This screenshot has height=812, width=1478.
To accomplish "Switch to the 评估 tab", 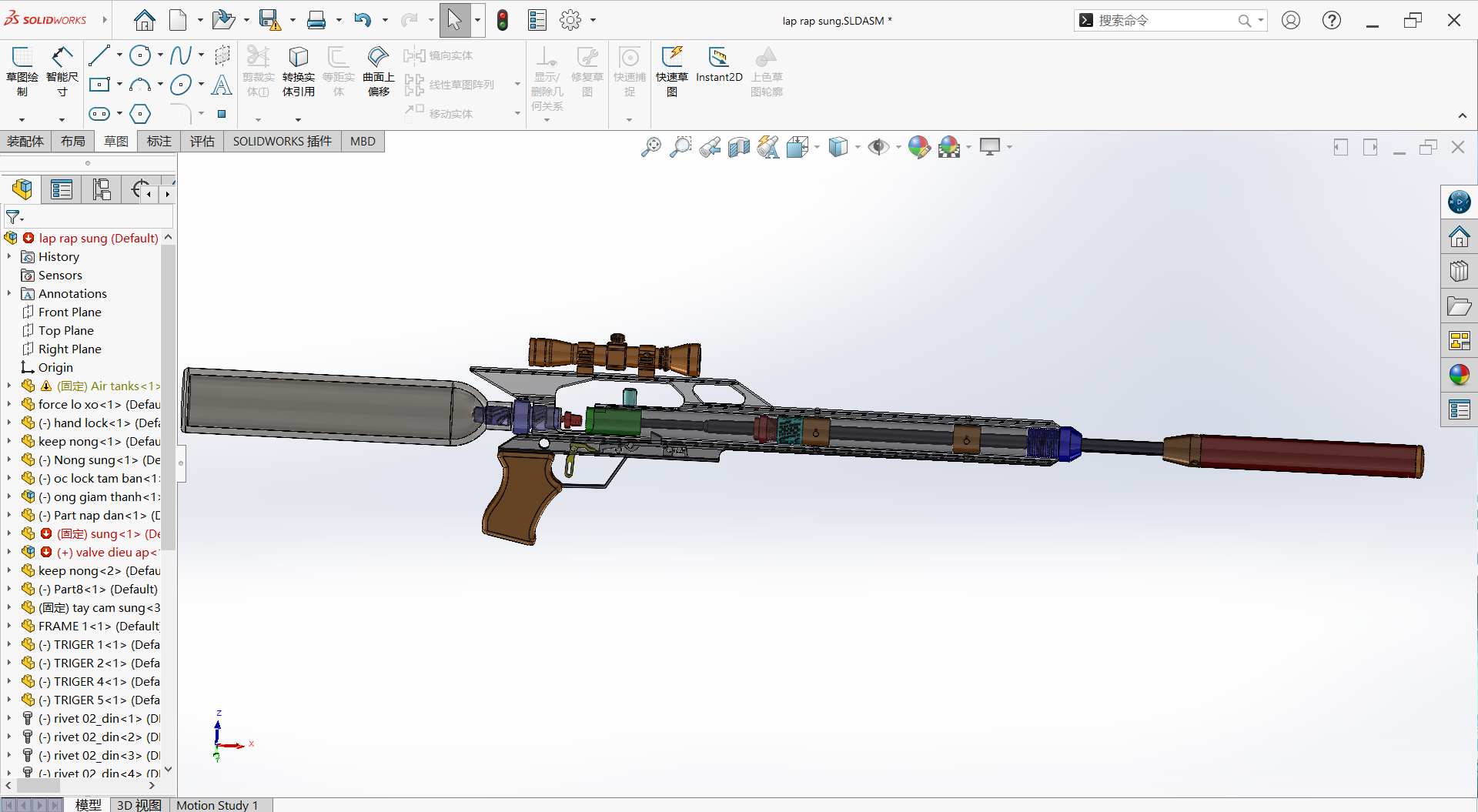I will pyautogui.click(x=202, y=141).
